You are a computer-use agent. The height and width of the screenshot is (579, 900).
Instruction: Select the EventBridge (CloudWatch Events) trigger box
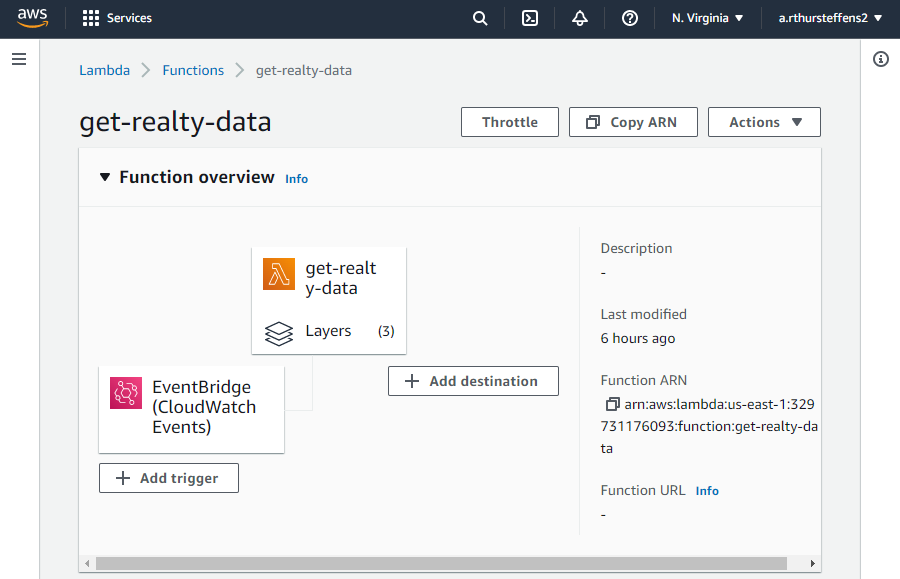pos(192,410)
